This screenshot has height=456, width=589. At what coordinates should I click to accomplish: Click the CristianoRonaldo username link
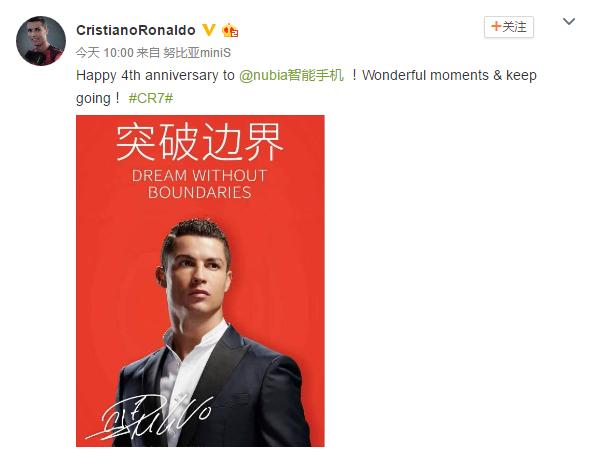[x=136, y=30]
